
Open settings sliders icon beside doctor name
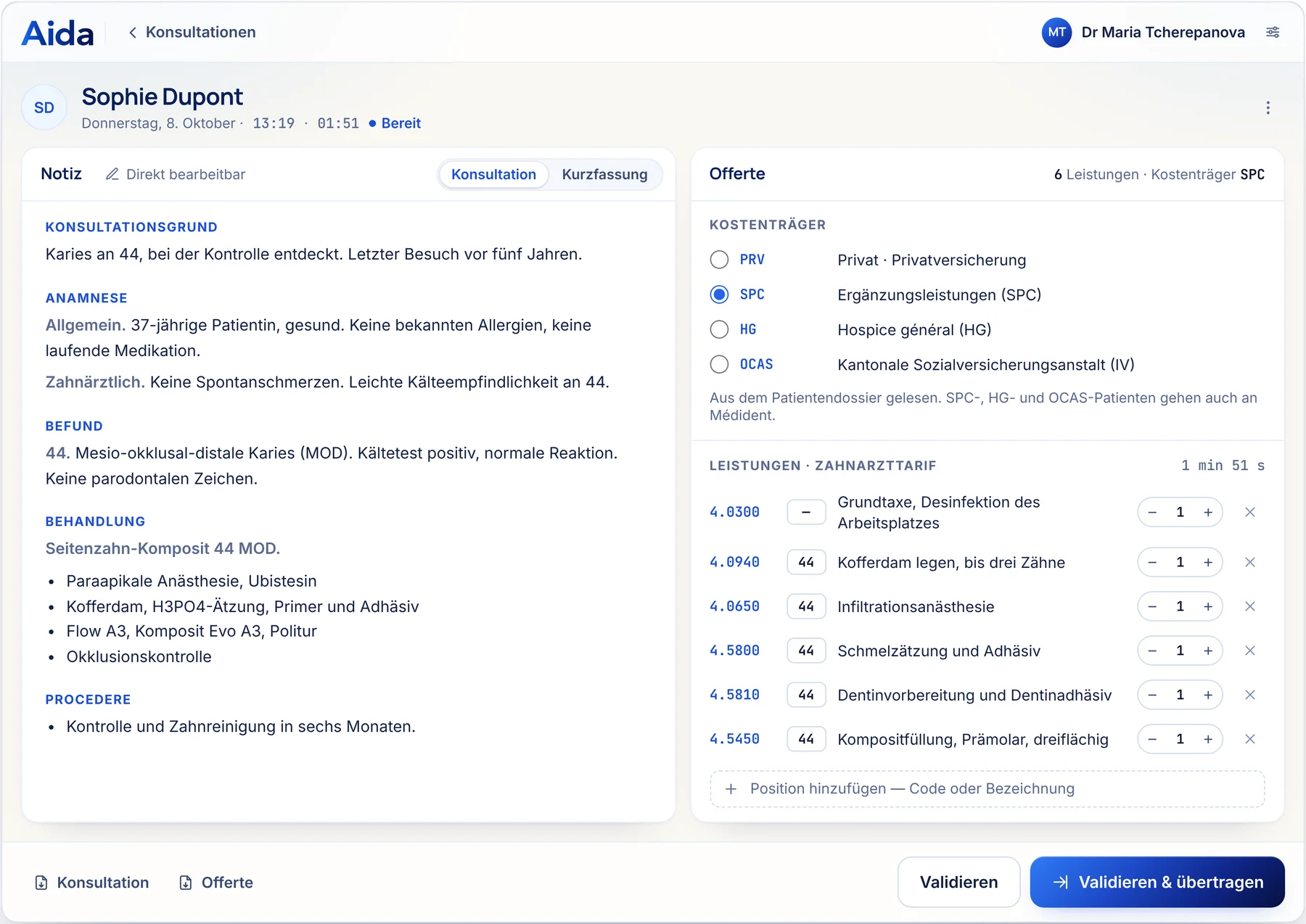pos(1273,32)
